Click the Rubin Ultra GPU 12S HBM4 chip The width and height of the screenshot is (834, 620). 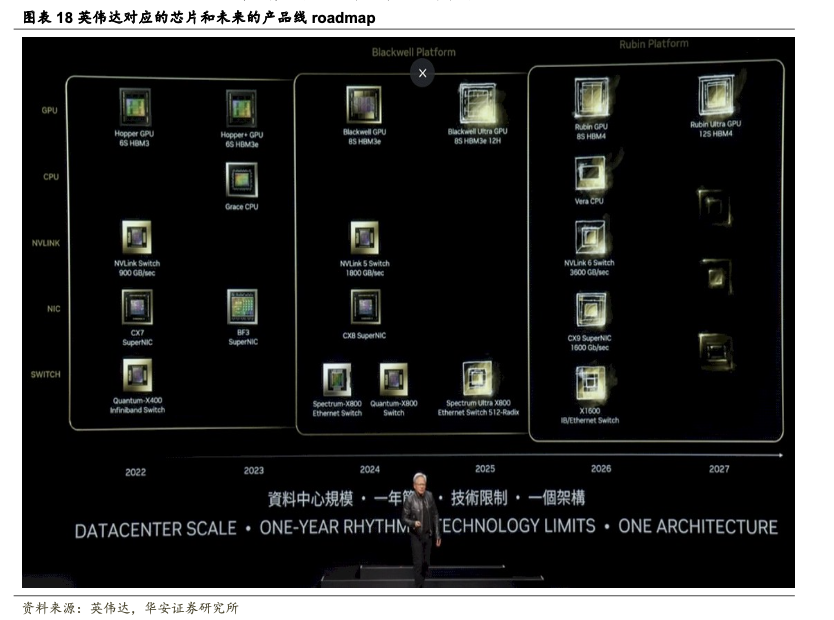tap(716, 95)
